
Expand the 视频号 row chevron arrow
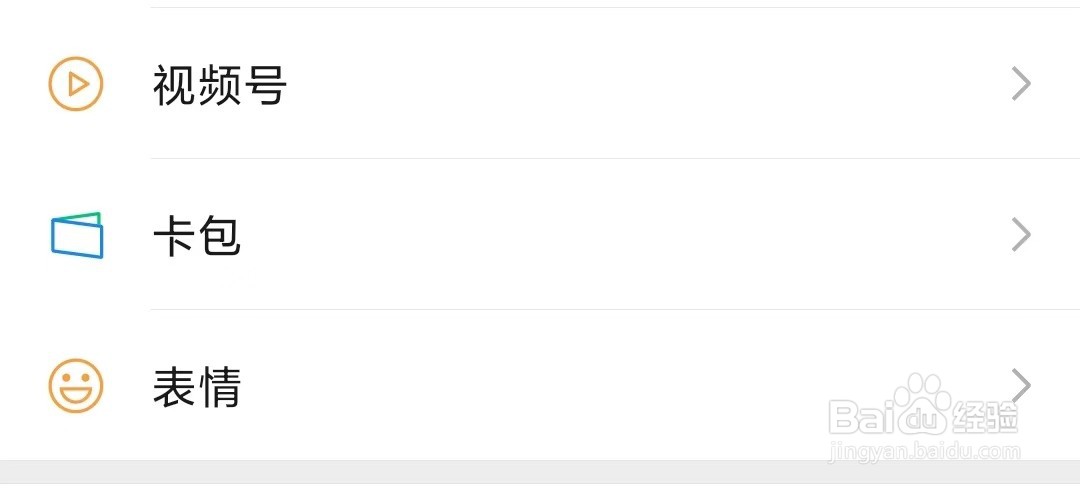point(1021,84)
